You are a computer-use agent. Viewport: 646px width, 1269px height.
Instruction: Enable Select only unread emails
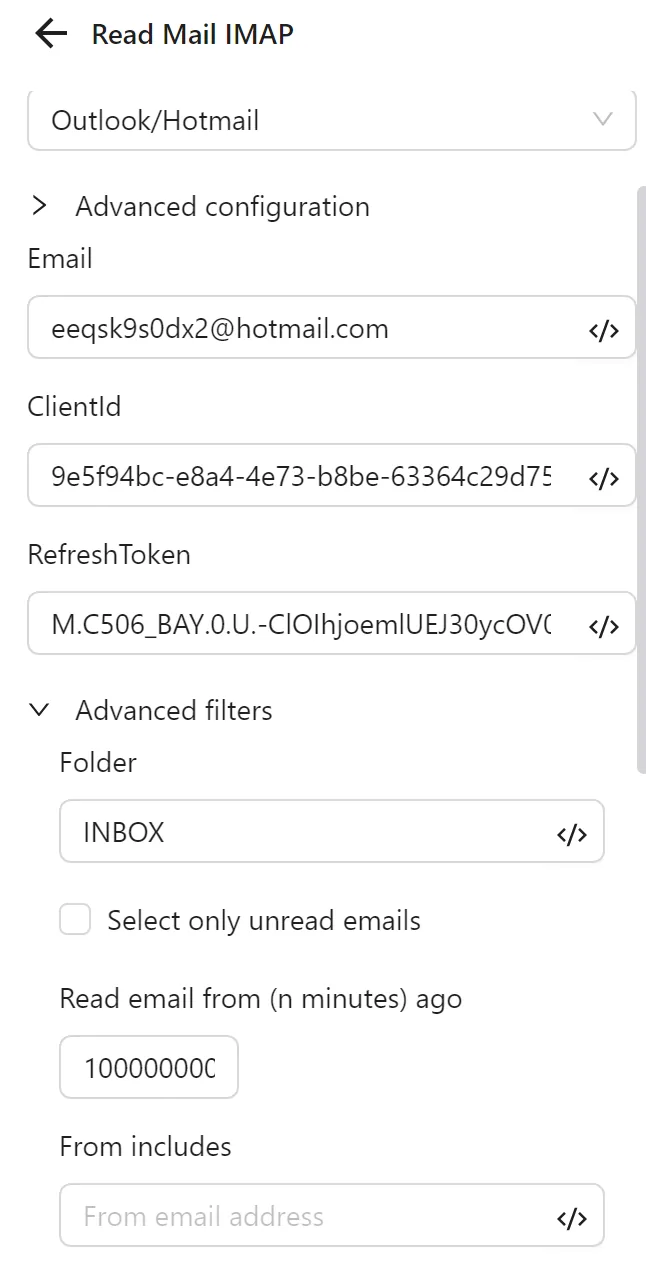click(x=75, y=919)
